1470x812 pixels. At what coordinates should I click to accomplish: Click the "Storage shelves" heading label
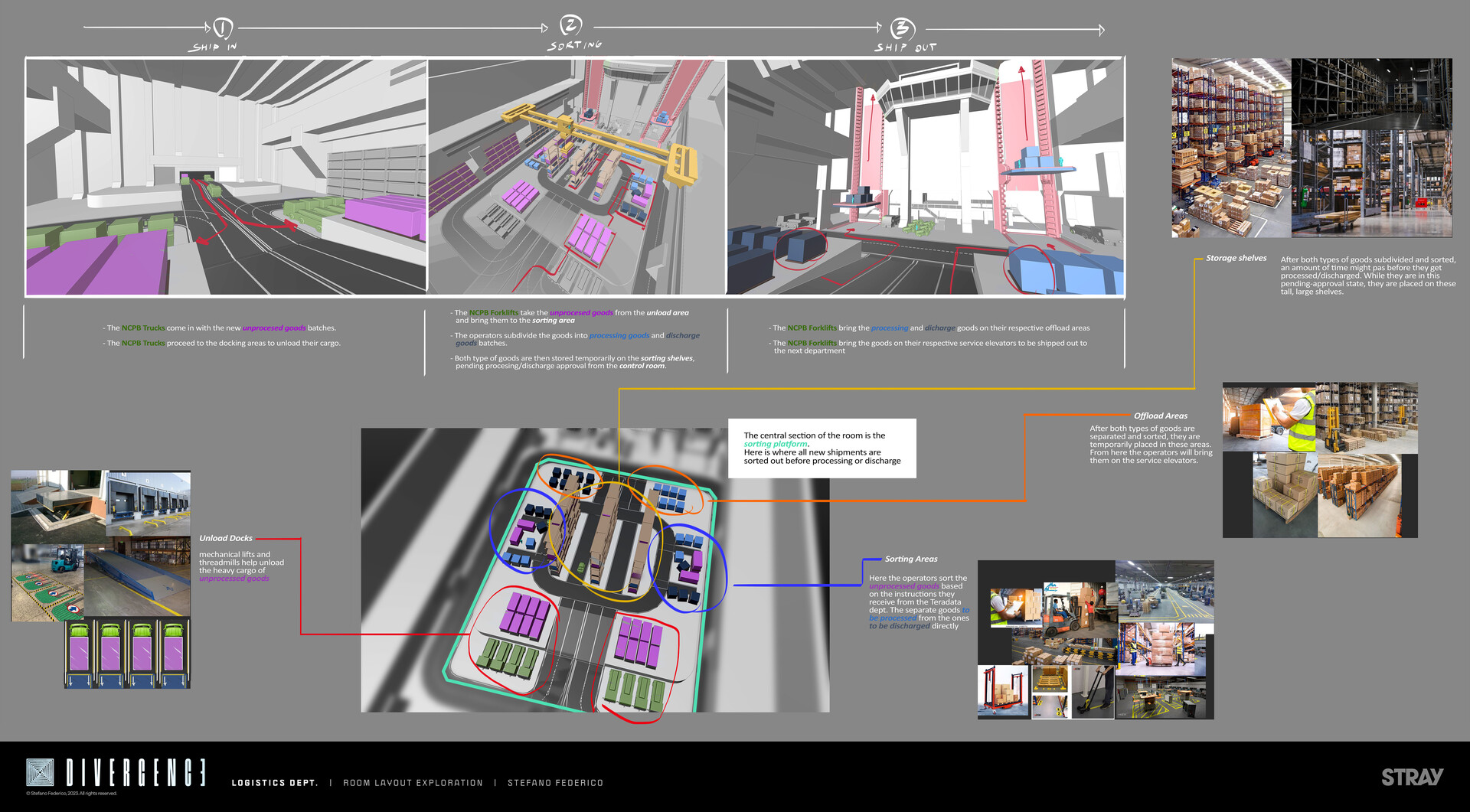click(1236, 258)
